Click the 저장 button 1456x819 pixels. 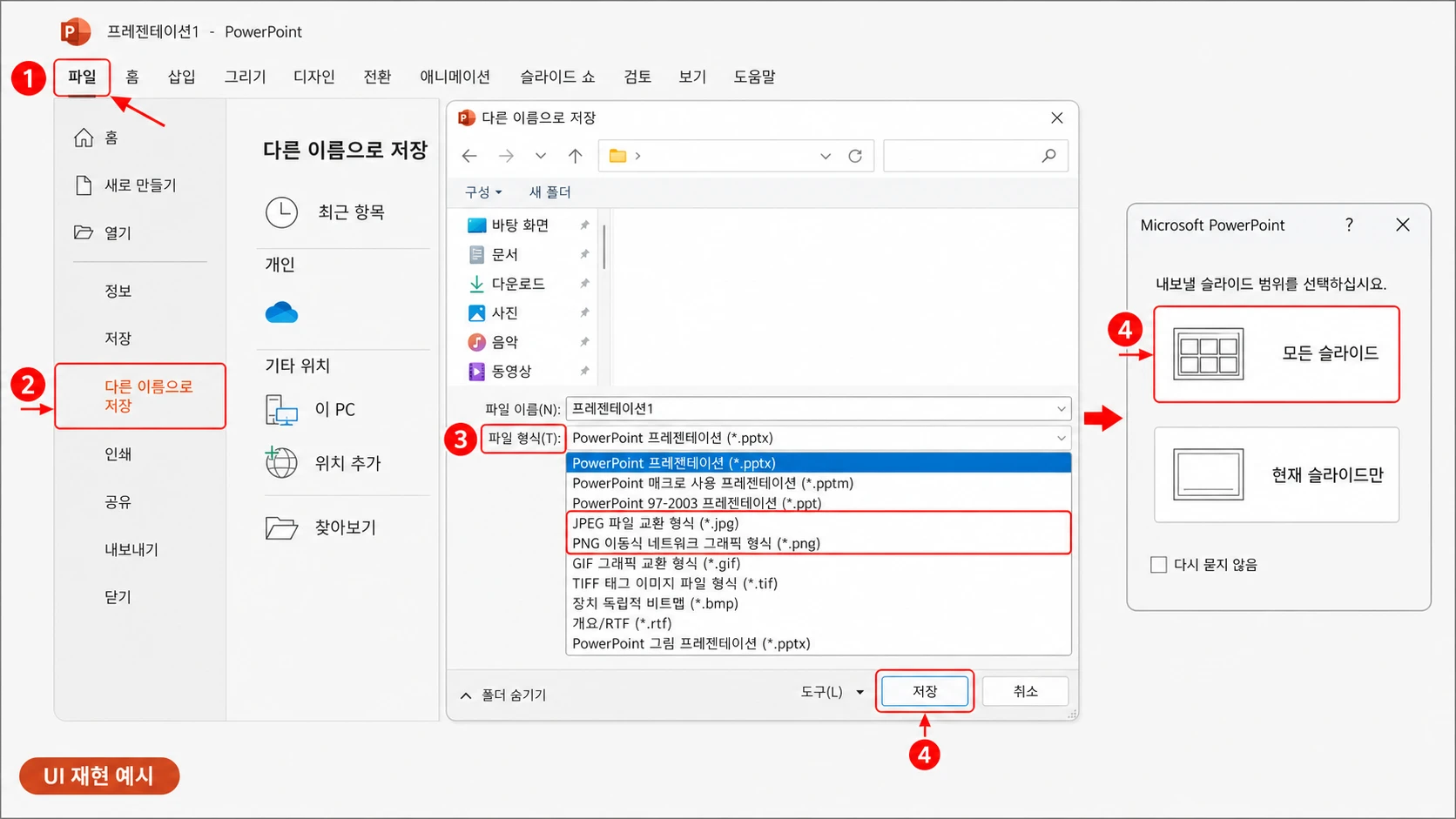[x=924, y=691]
